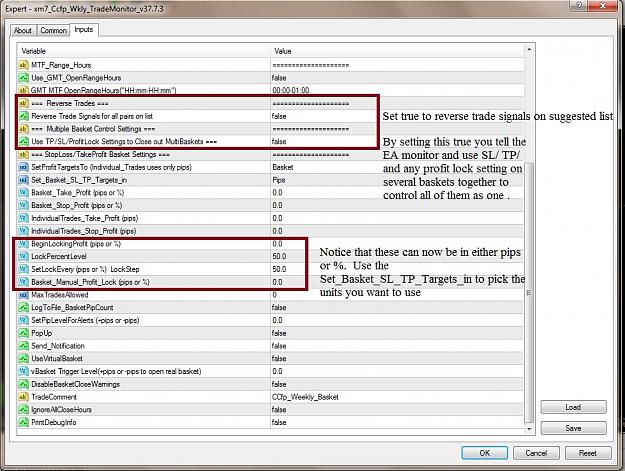Viewport: 625px width, 471px height.
Task: Click the number icon beside BeginLockingProfit
Action: (x=24, y=243)
